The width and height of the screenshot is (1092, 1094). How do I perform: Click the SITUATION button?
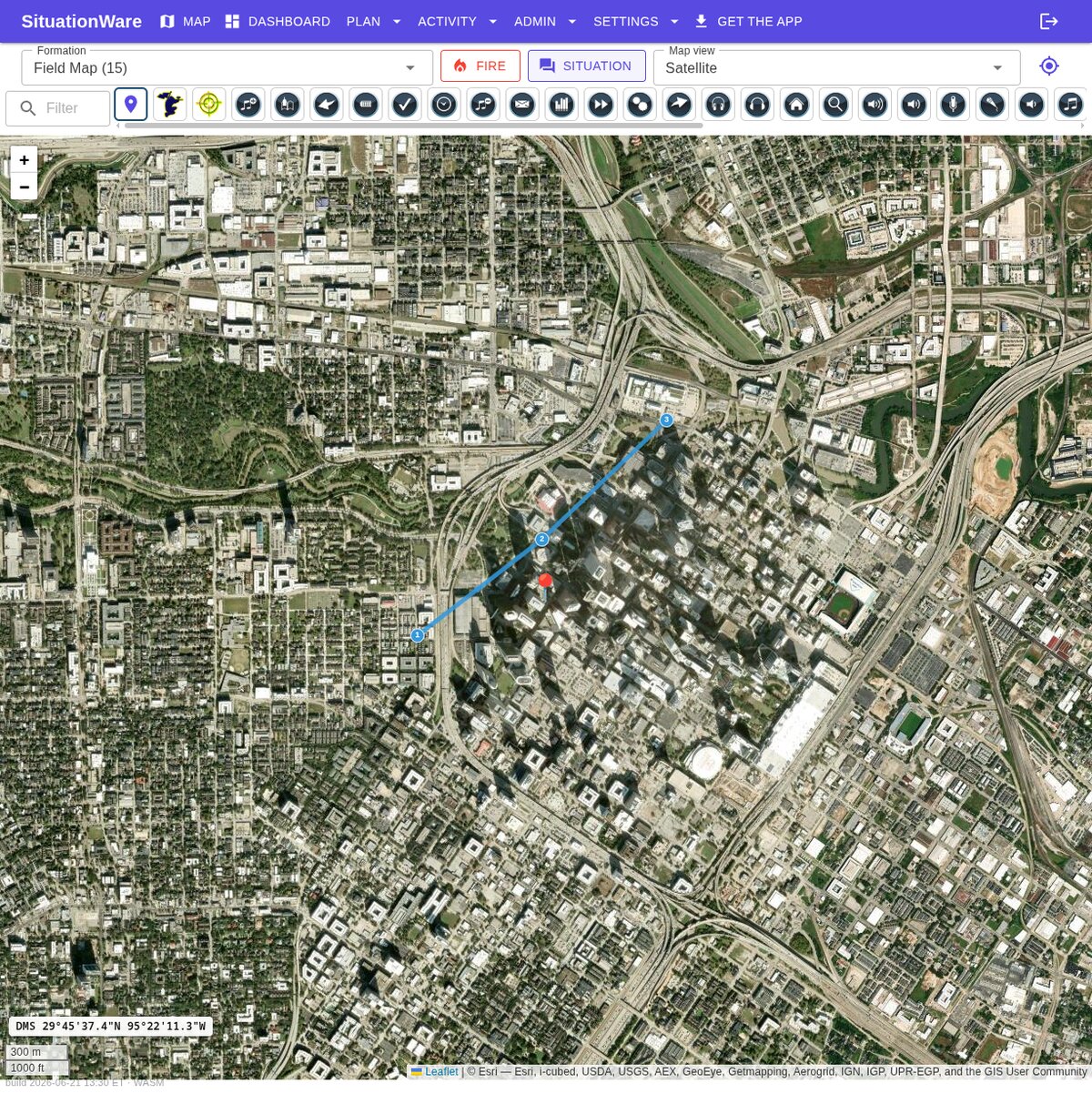(587, 66)
